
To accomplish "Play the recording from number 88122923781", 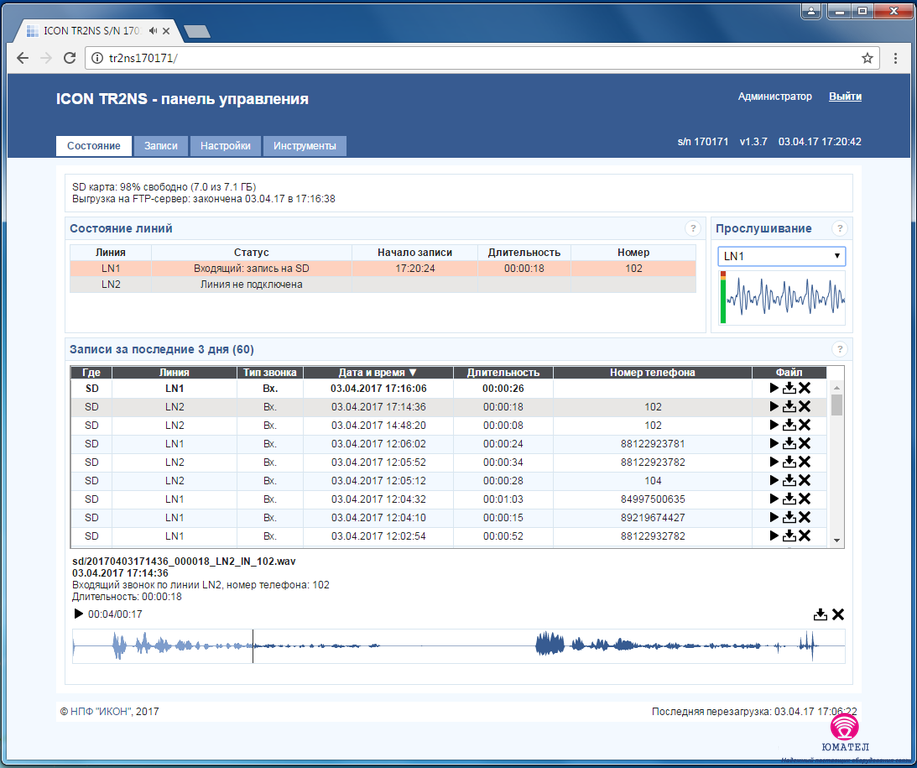I will (774, 443).
